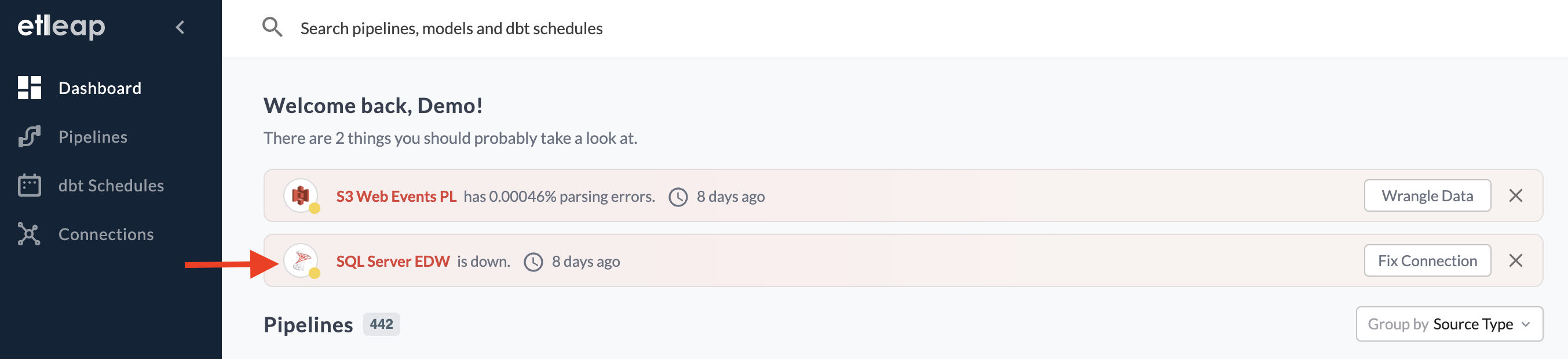Dismiss the S3 parsing errors alert
The image size is (1568, 359).
click(1515, 195)
